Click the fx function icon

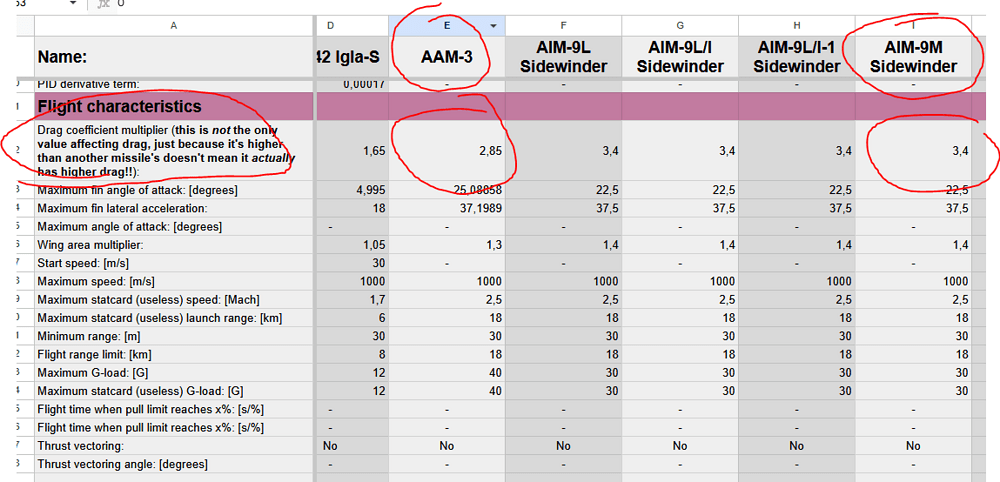tap(104, 5)
